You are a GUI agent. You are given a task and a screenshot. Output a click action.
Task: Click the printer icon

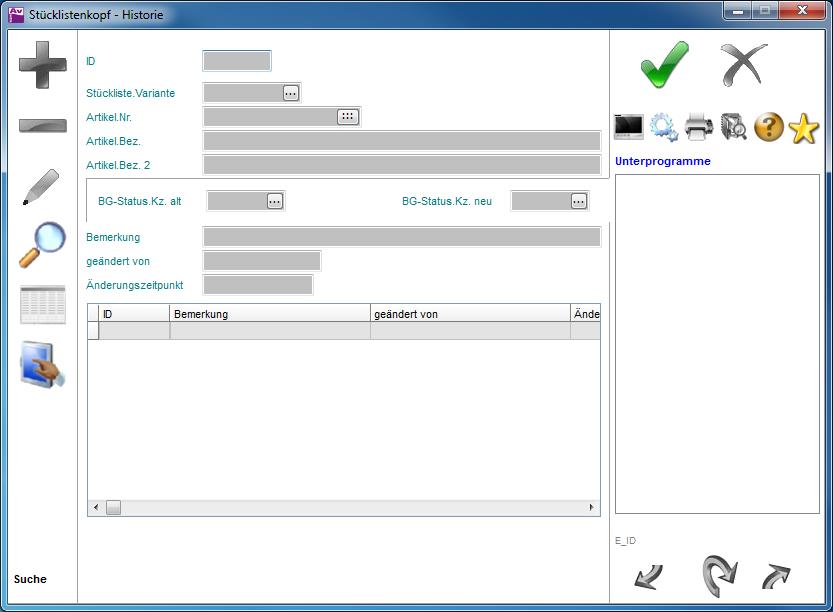(x=699, y=127)
